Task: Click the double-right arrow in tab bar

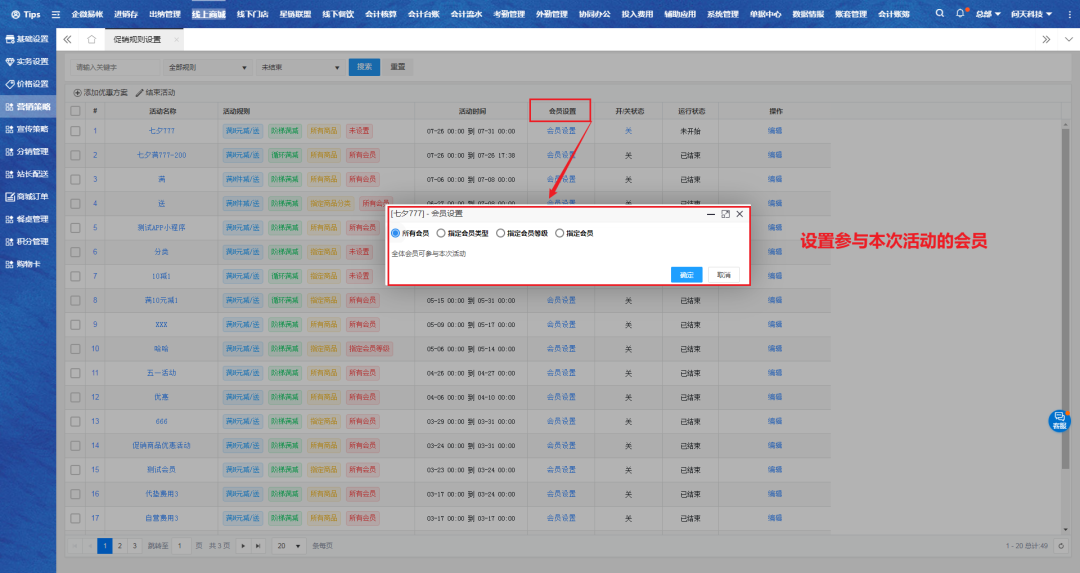Action: pyautogui.click(x=1046, y=39)
